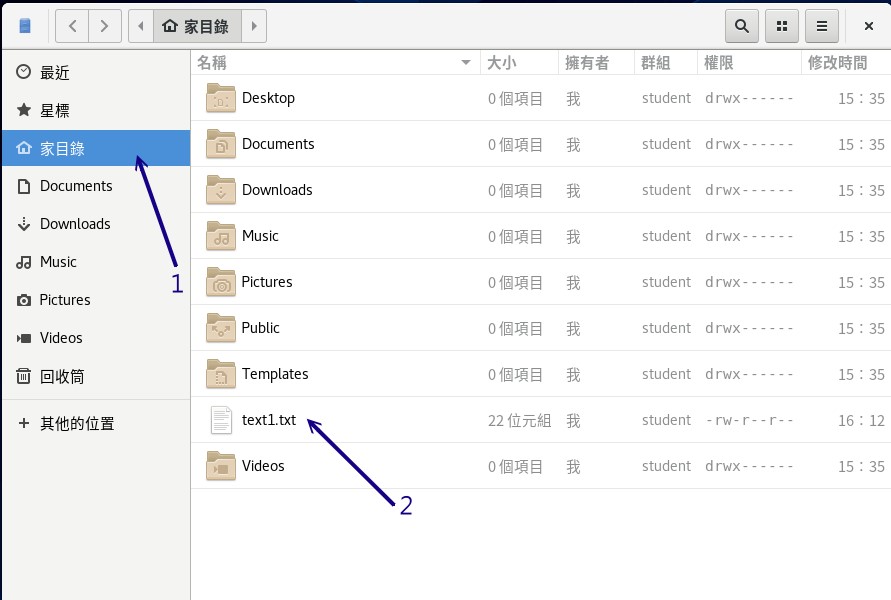
Task: Open the Desktop folder icon
Action: 220,98
